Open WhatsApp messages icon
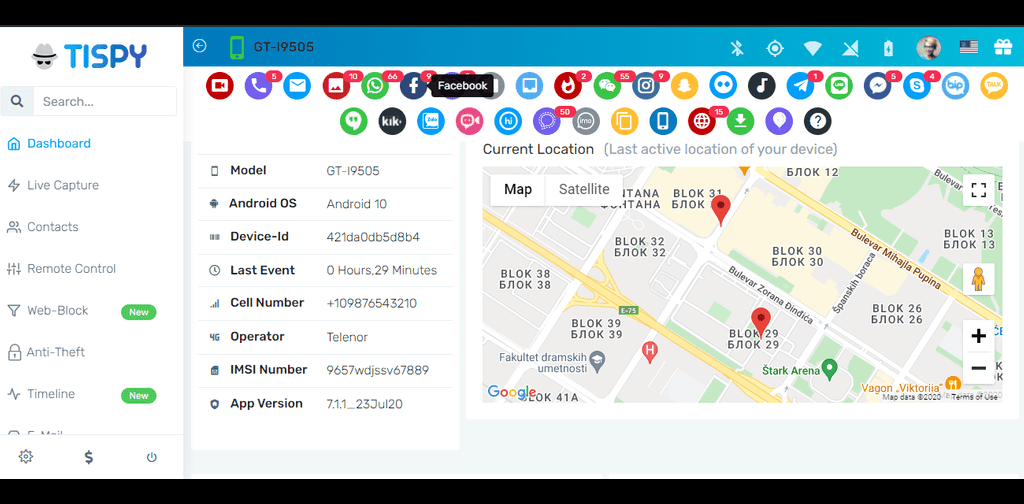Viewport: 1024px width, 504px height. [375, 86]
